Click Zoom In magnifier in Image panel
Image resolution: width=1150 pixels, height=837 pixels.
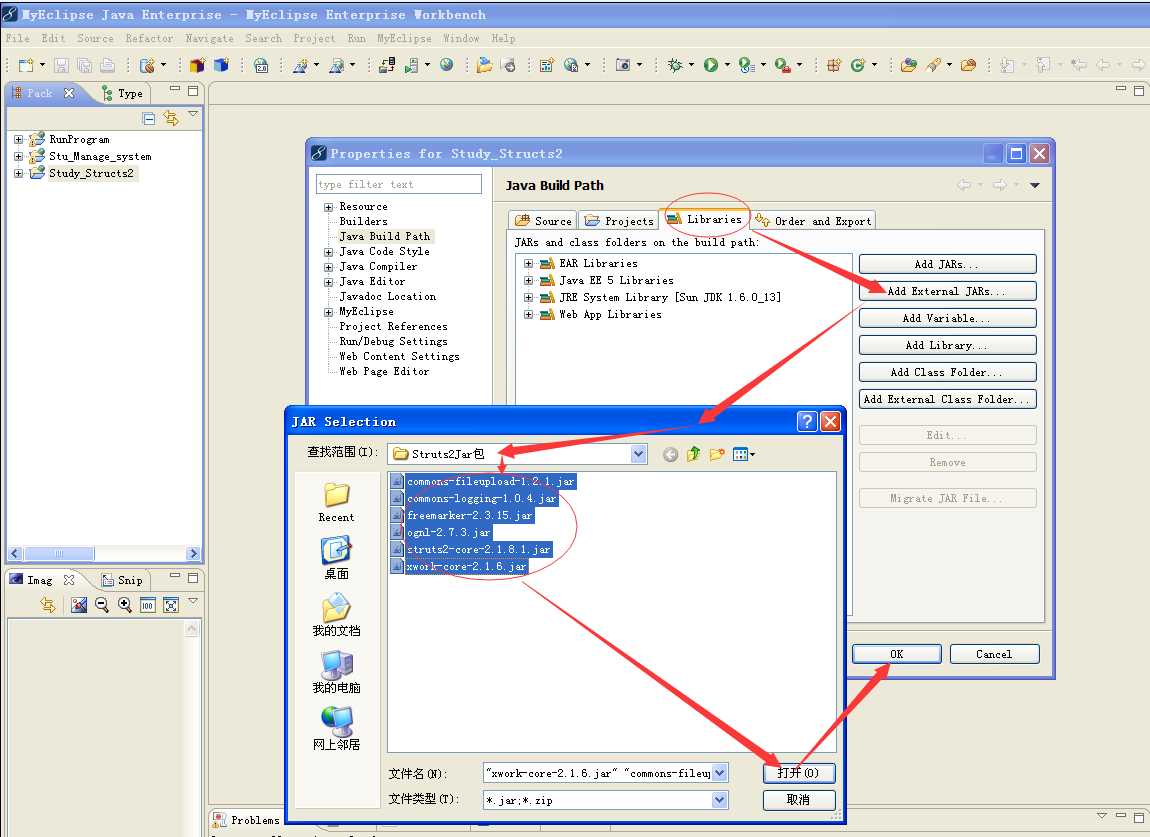(125, 604)
